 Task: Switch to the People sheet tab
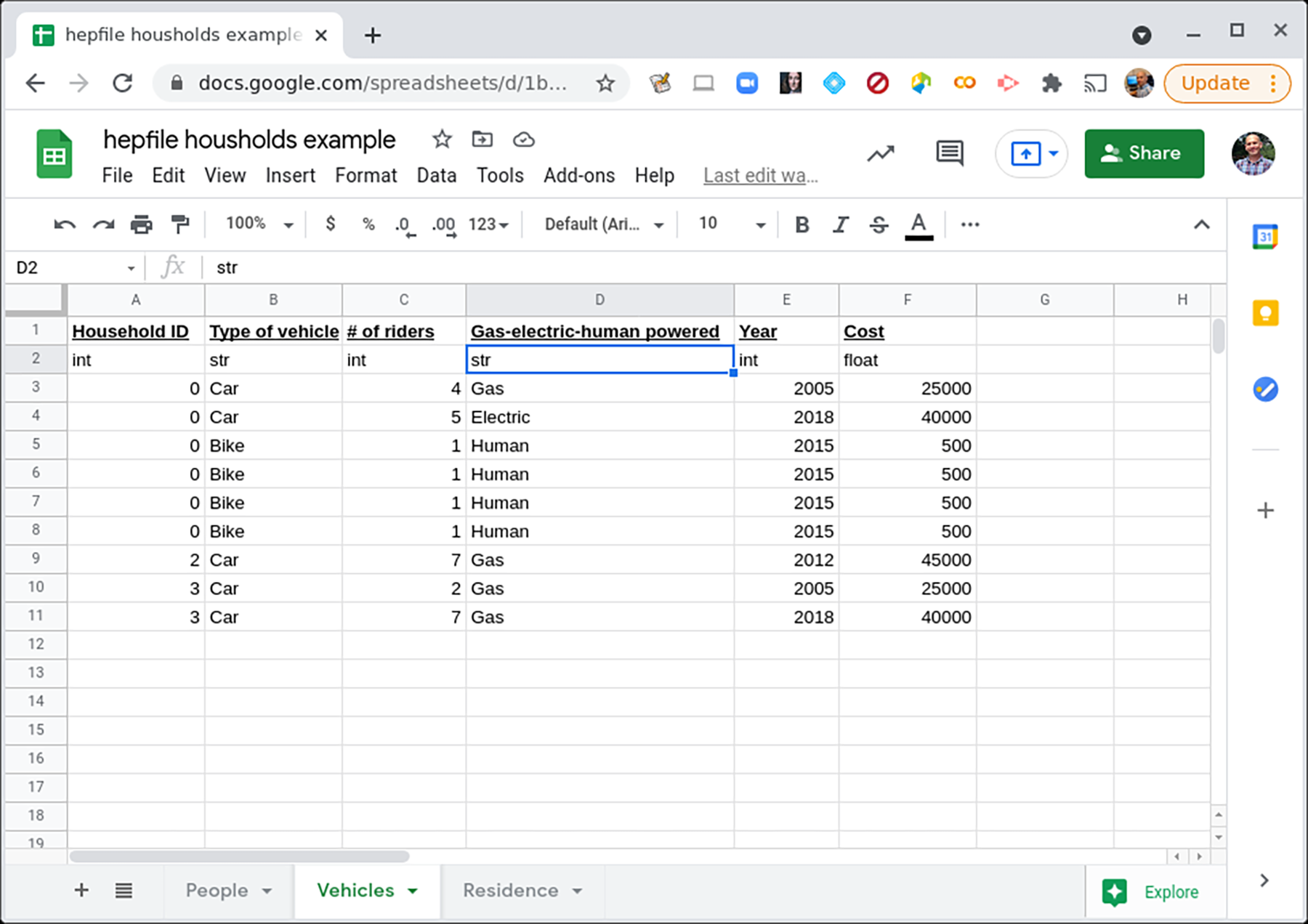pos(217,890)
